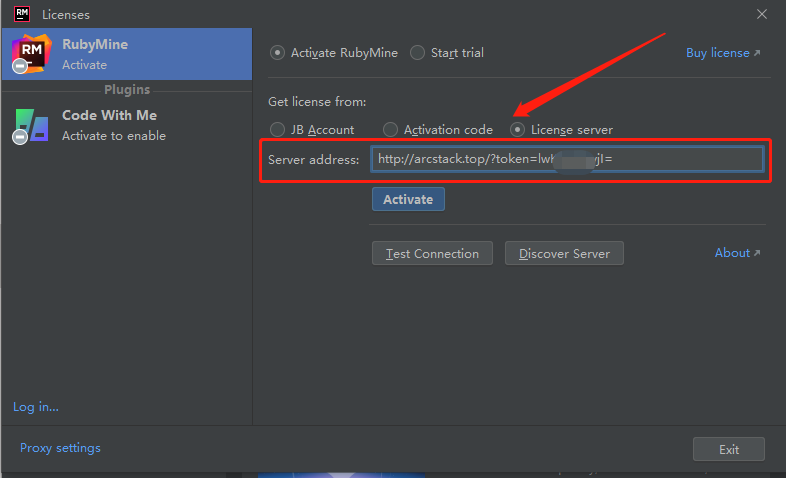786x478 pixels.
Task: Click the blue Activate button
Action: pyautogui.click(x=408, y=199)
